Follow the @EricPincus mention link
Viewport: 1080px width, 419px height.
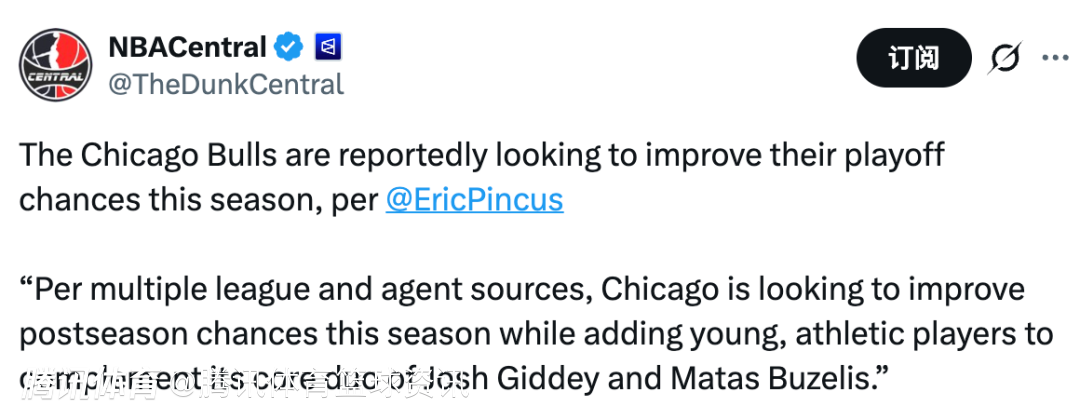(x=474, y=200)
